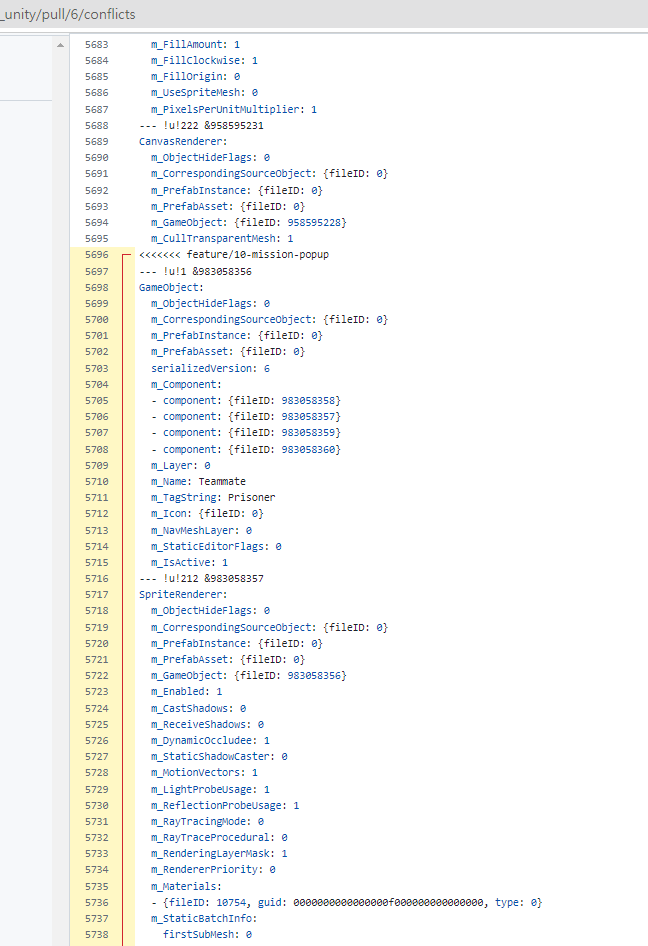The image size is (648, 946).
Task: Click the line m_CastShadows: 0
Action: 198,708
